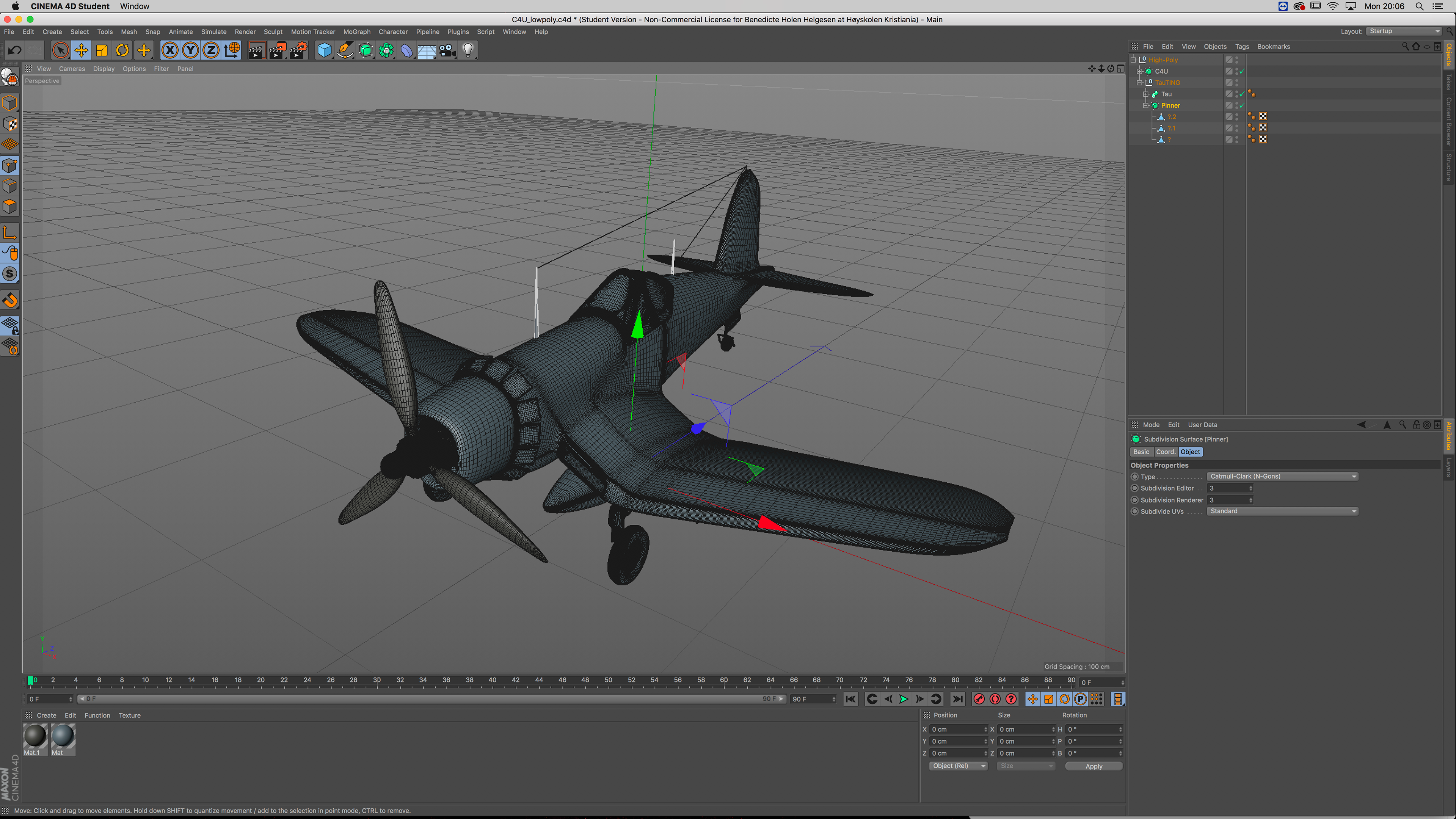Click the Undo arrow icon

(x=14, y=50)
